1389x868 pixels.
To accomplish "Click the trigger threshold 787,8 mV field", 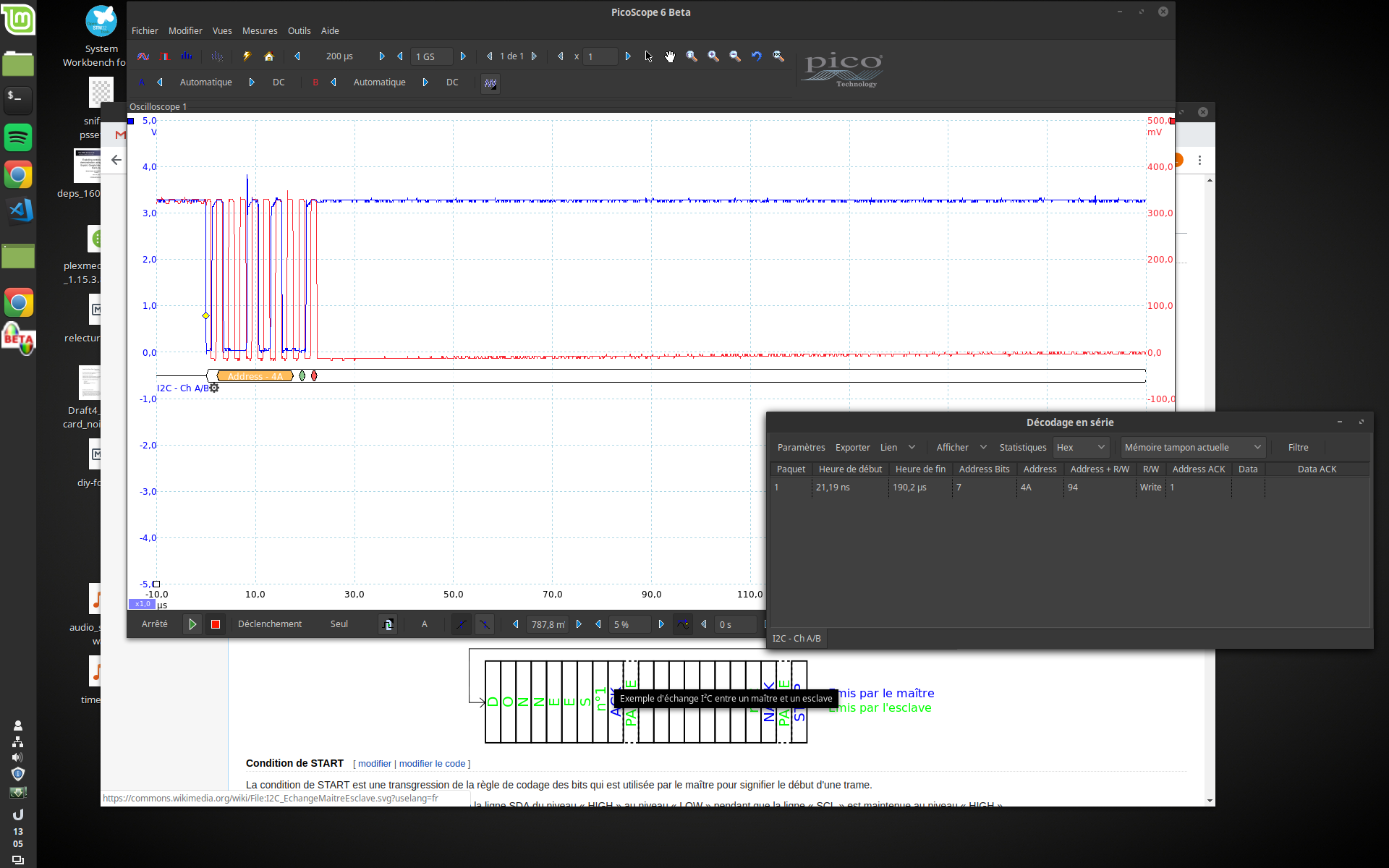I will click(x=548, y=624).
